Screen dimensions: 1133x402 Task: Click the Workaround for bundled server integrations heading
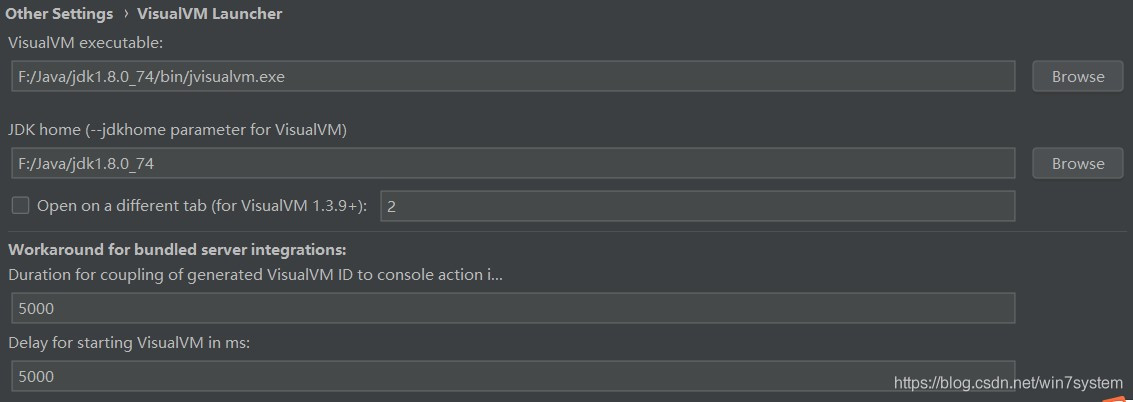pos(177,249)
